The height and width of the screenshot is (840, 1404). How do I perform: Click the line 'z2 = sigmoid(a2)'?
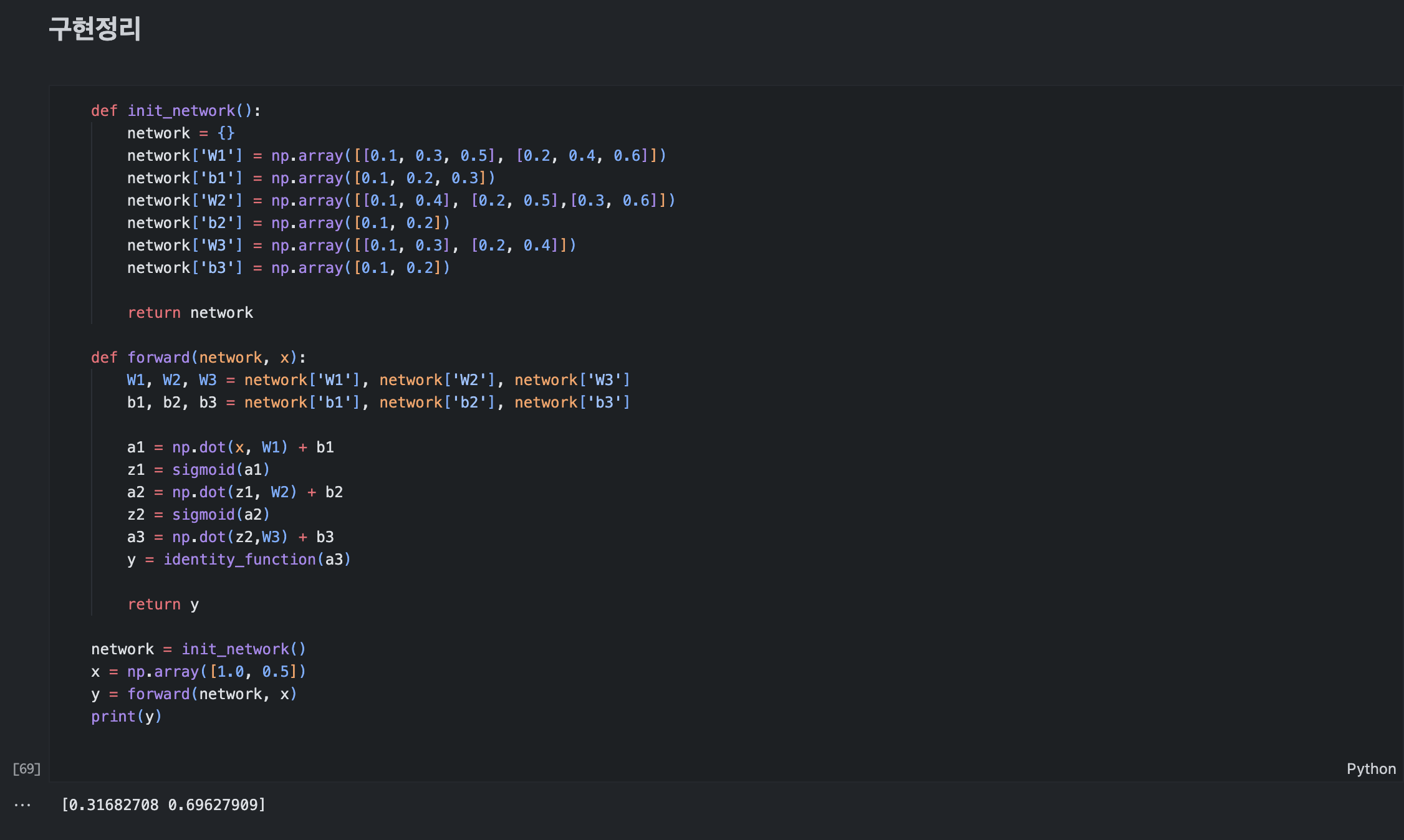click(198, 515)
